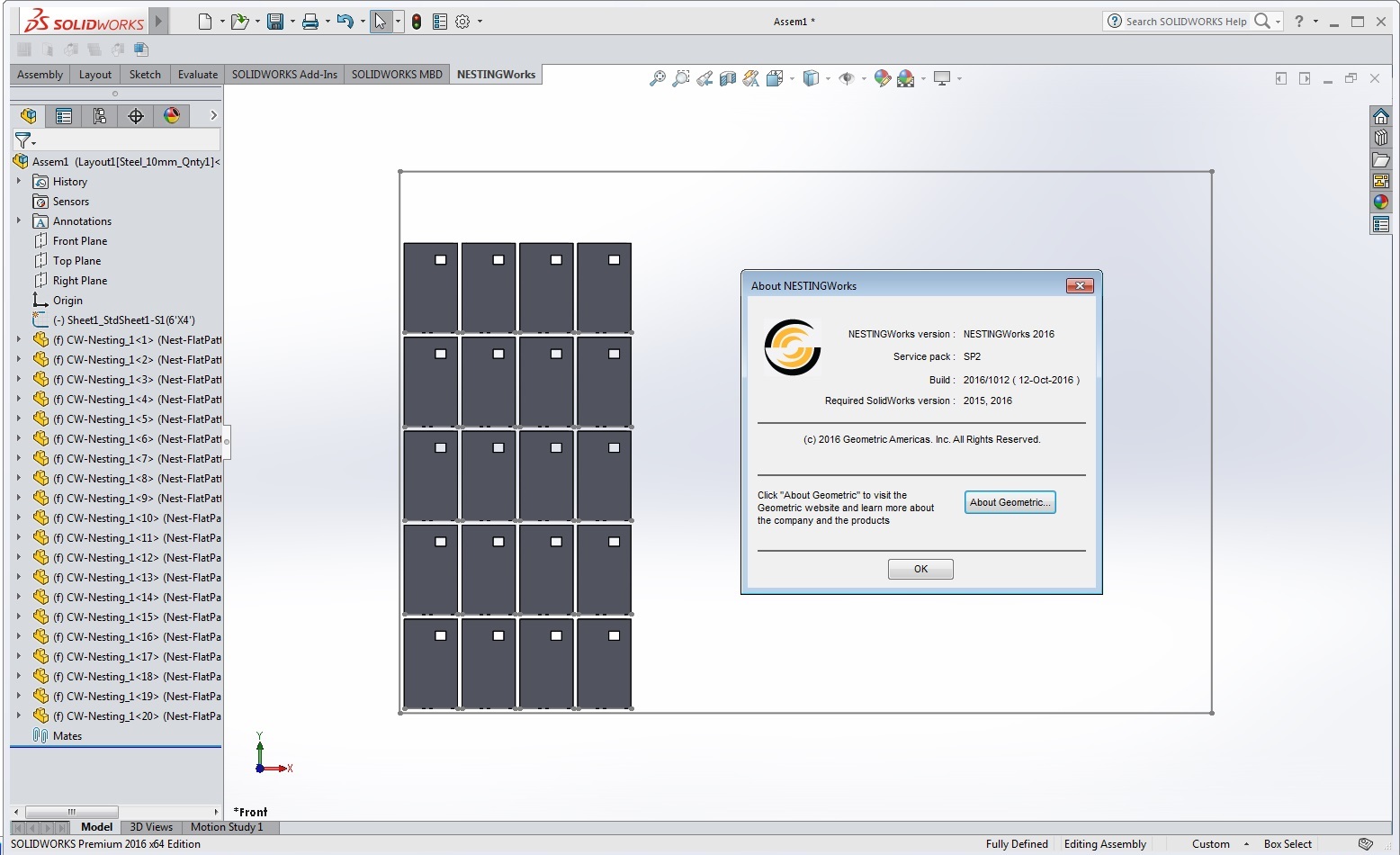Open FeatureManager design tree tab
This screenshot has height=855, width=1400.
(29, 115)
